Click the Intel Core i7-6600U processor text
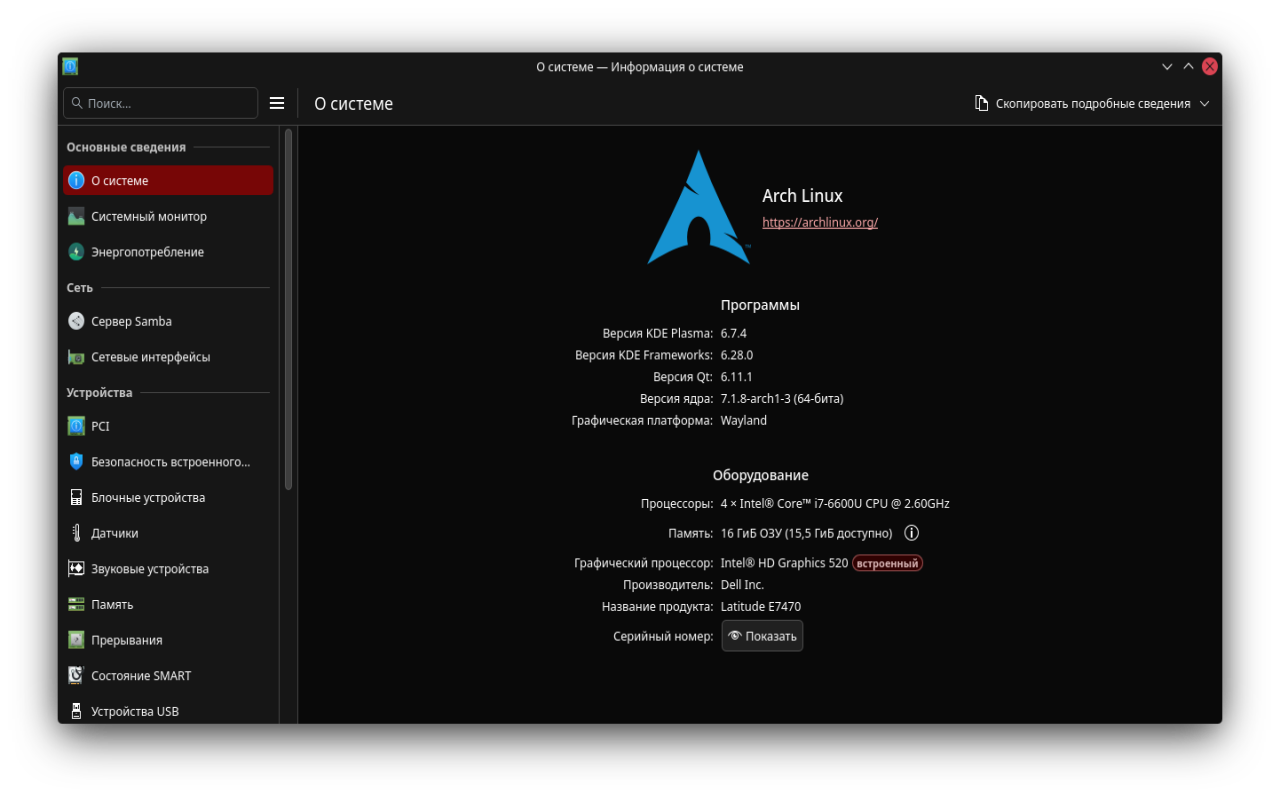Viewport: 1280px width, 800px height. pyautogui.click(x=835, y=504)
